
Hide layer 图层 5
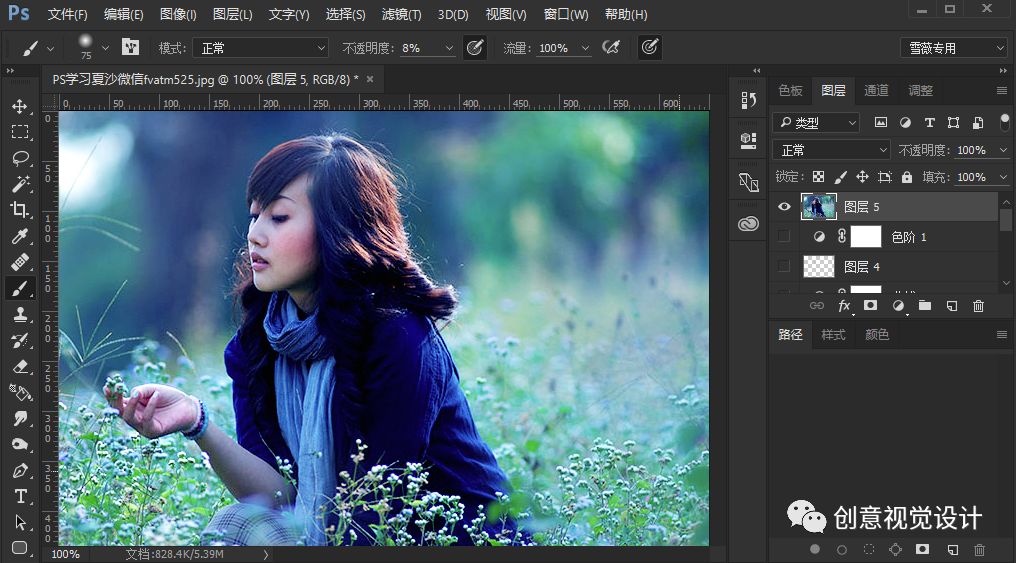(x=784, y=207)
